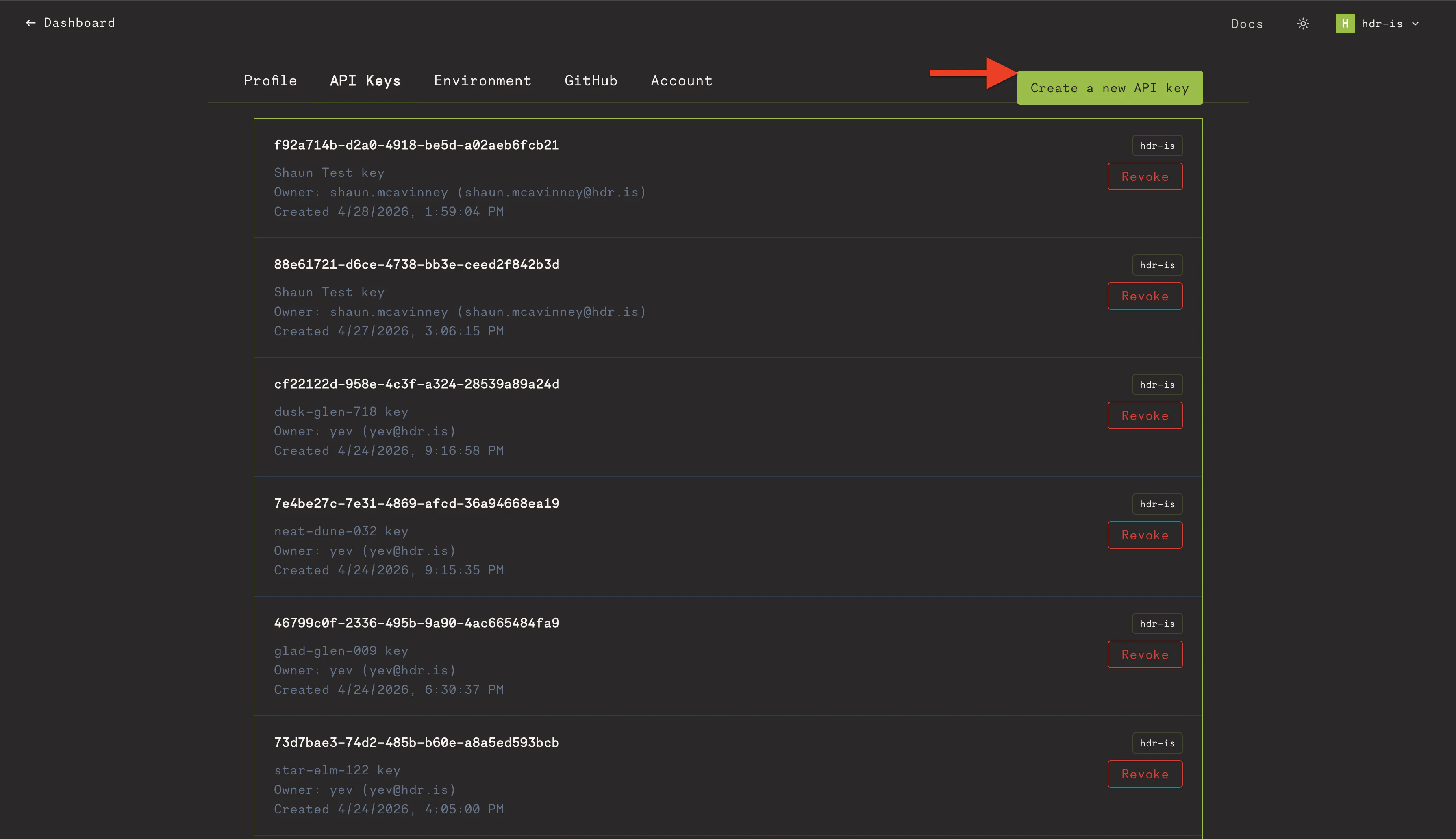Viewport: 1456px width, 839px height.
Task: Go back to Dashboard via arrow link
Action: pyautogui.click(x=70, y=22)
